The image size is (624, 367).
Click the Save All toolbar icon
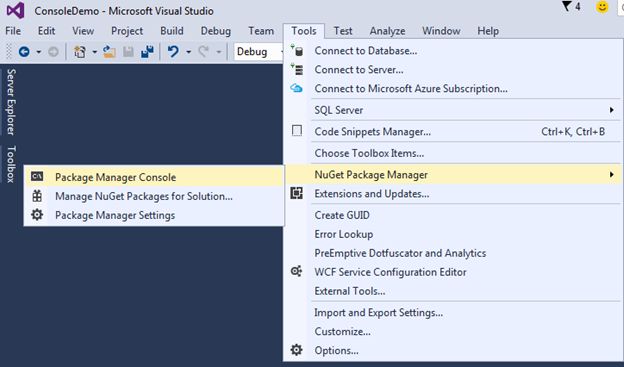147,52
